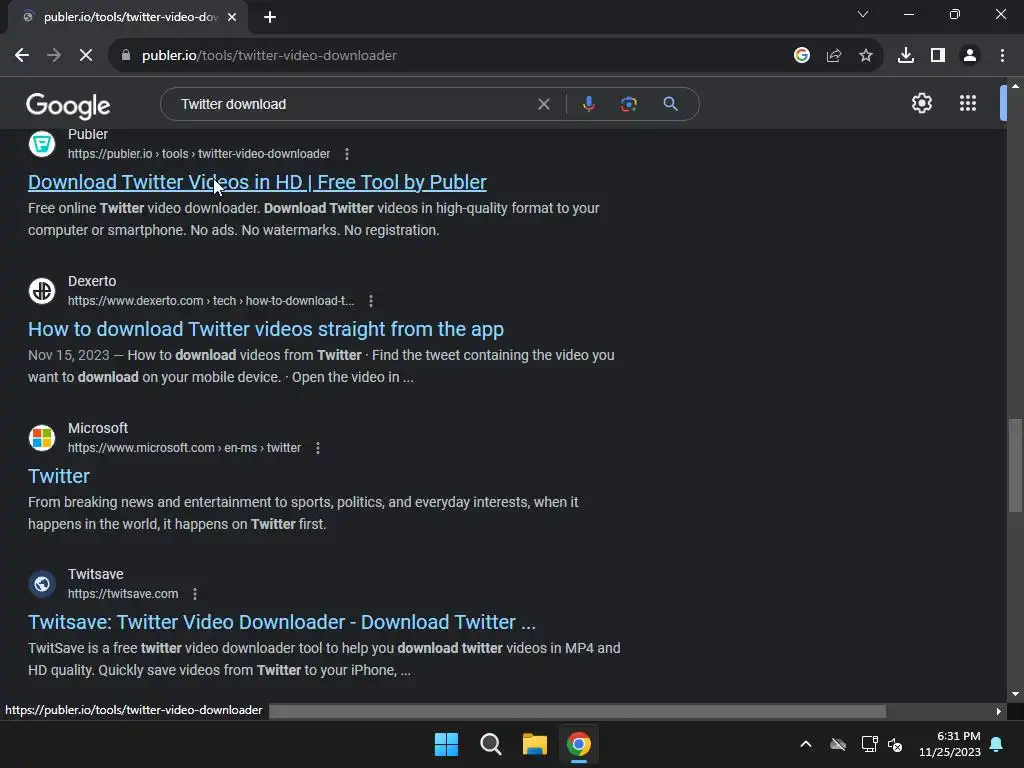Focus the address bar URL
The width and height of the screenshot is (1024, 768).
(269, 56)
